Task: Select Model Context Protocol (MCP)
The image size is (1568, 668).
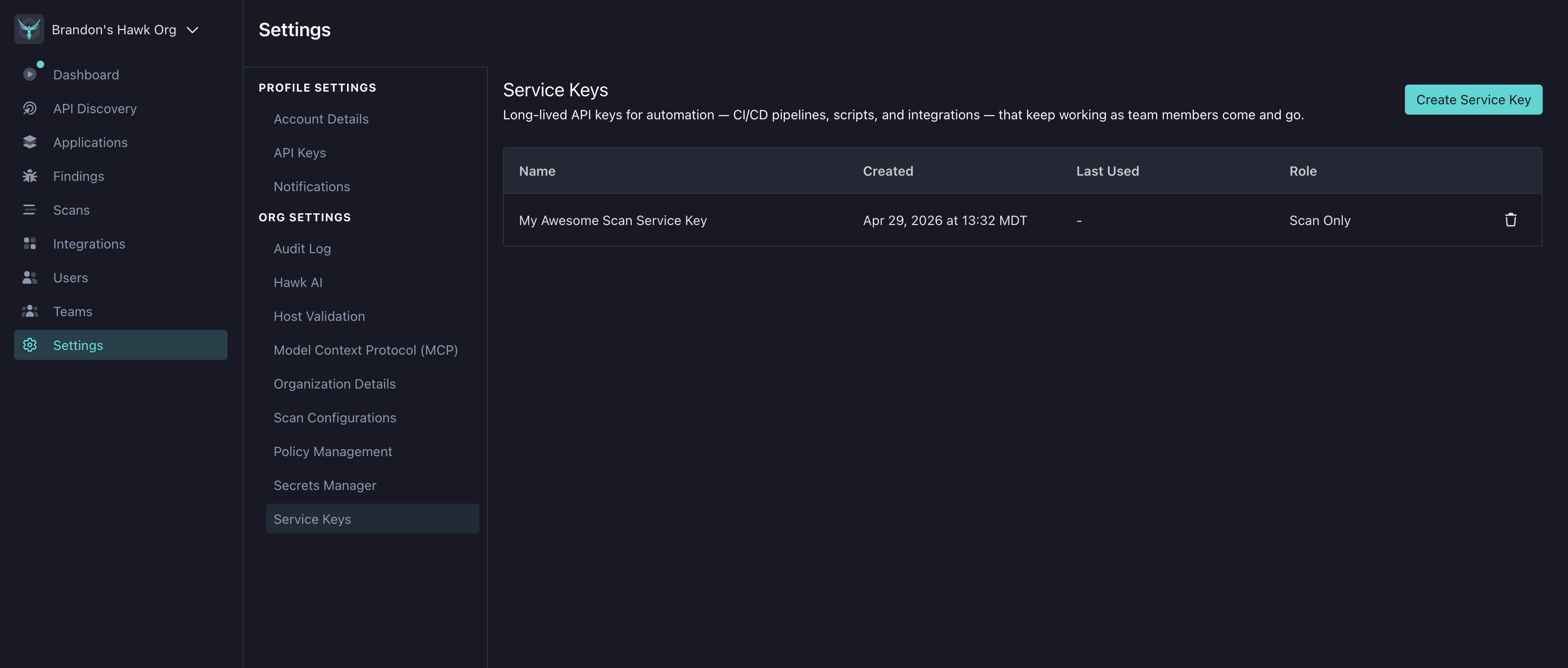Action: (365, 350)
